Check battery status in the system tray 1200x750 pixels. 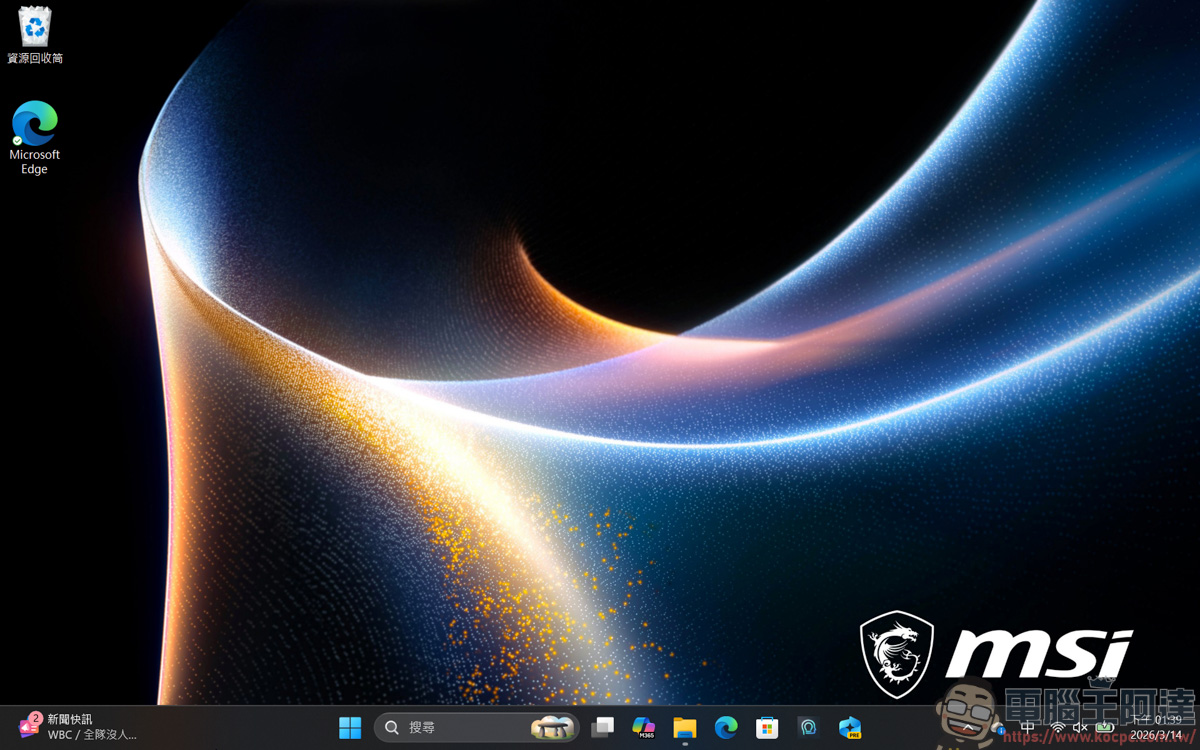pos(1103,727)
